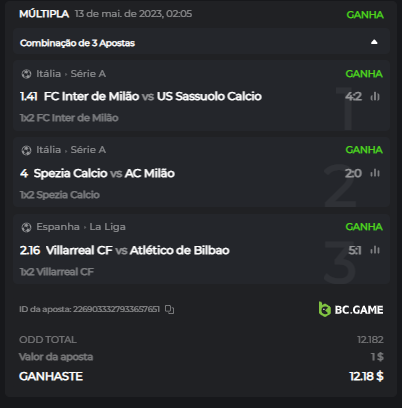
Task: Open the Spezia Calcio vs AC Milão match
Action: [x=104, y=173]
